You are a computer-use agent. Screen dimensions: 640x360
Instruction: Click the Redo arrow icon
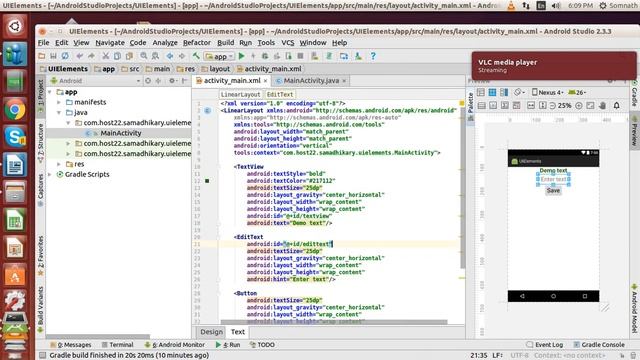91,56
